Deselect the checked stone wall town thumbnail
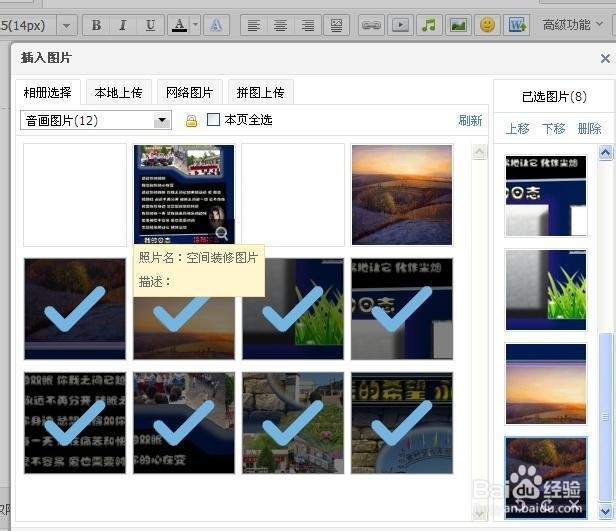Viewport: 616px width, 531px height. click(x=293, y=423)
